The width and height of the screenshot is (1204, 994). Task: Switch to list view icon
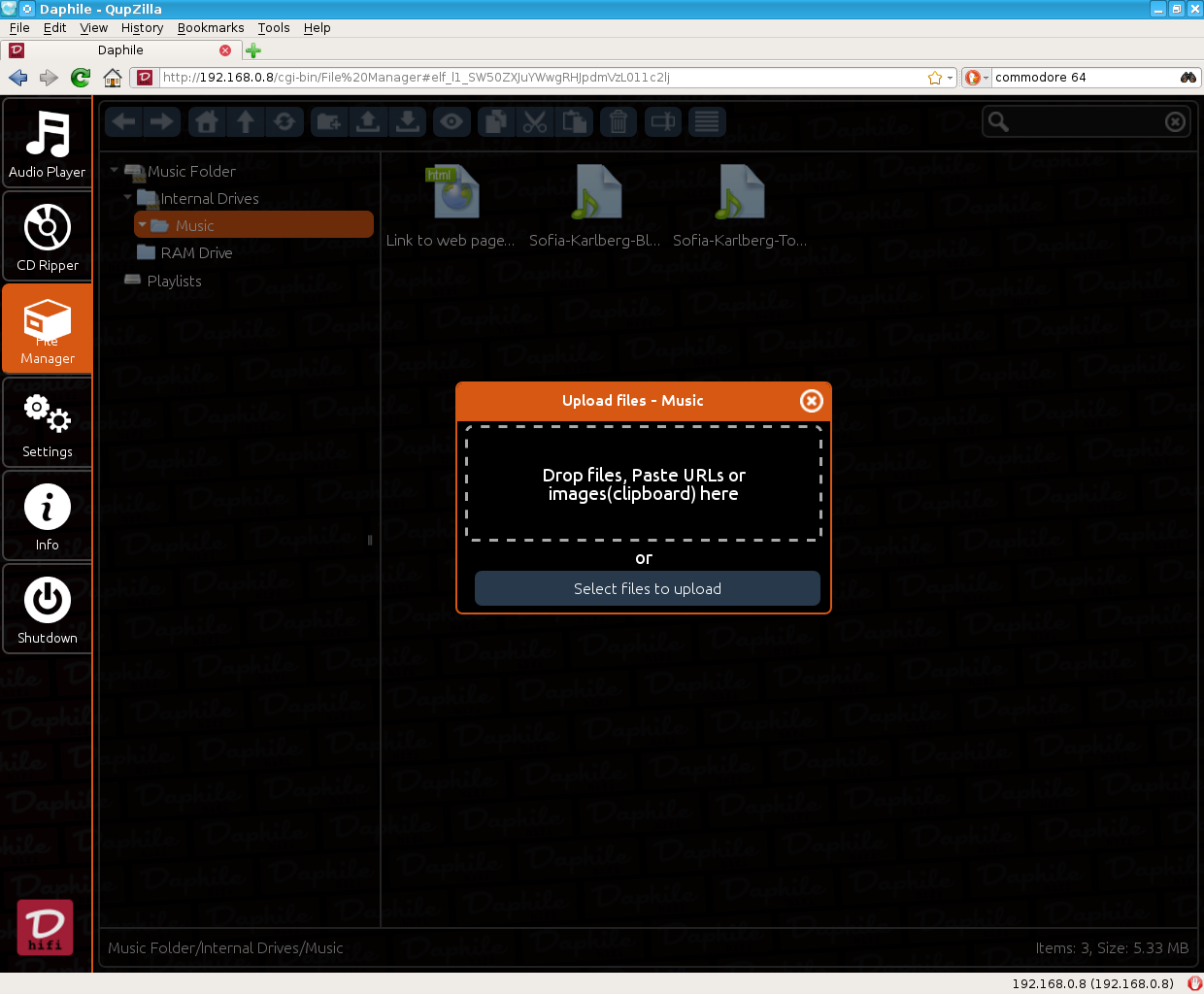tap(708, 121)
